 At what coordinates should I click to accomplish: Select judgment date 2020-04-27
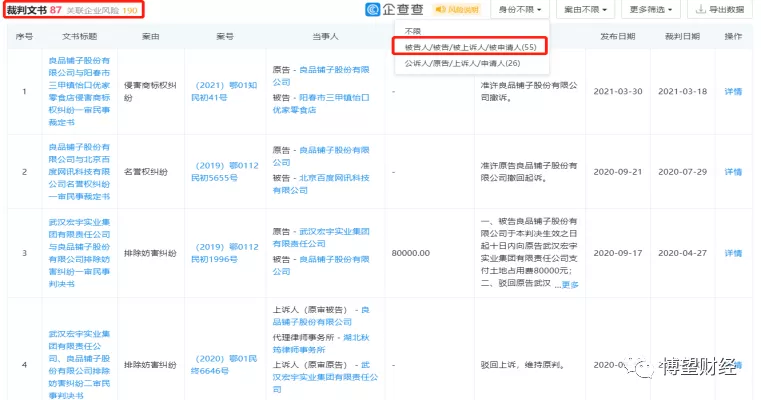click(x=682, y=253)
